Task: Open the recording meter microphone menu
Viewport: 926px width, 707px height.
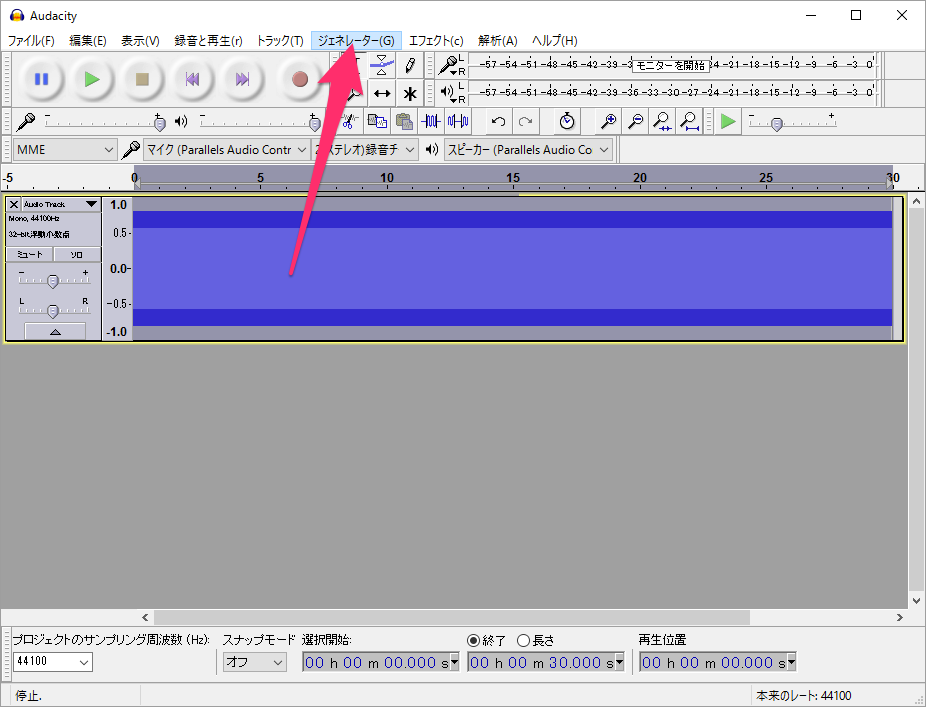Action: click(452, 65)
